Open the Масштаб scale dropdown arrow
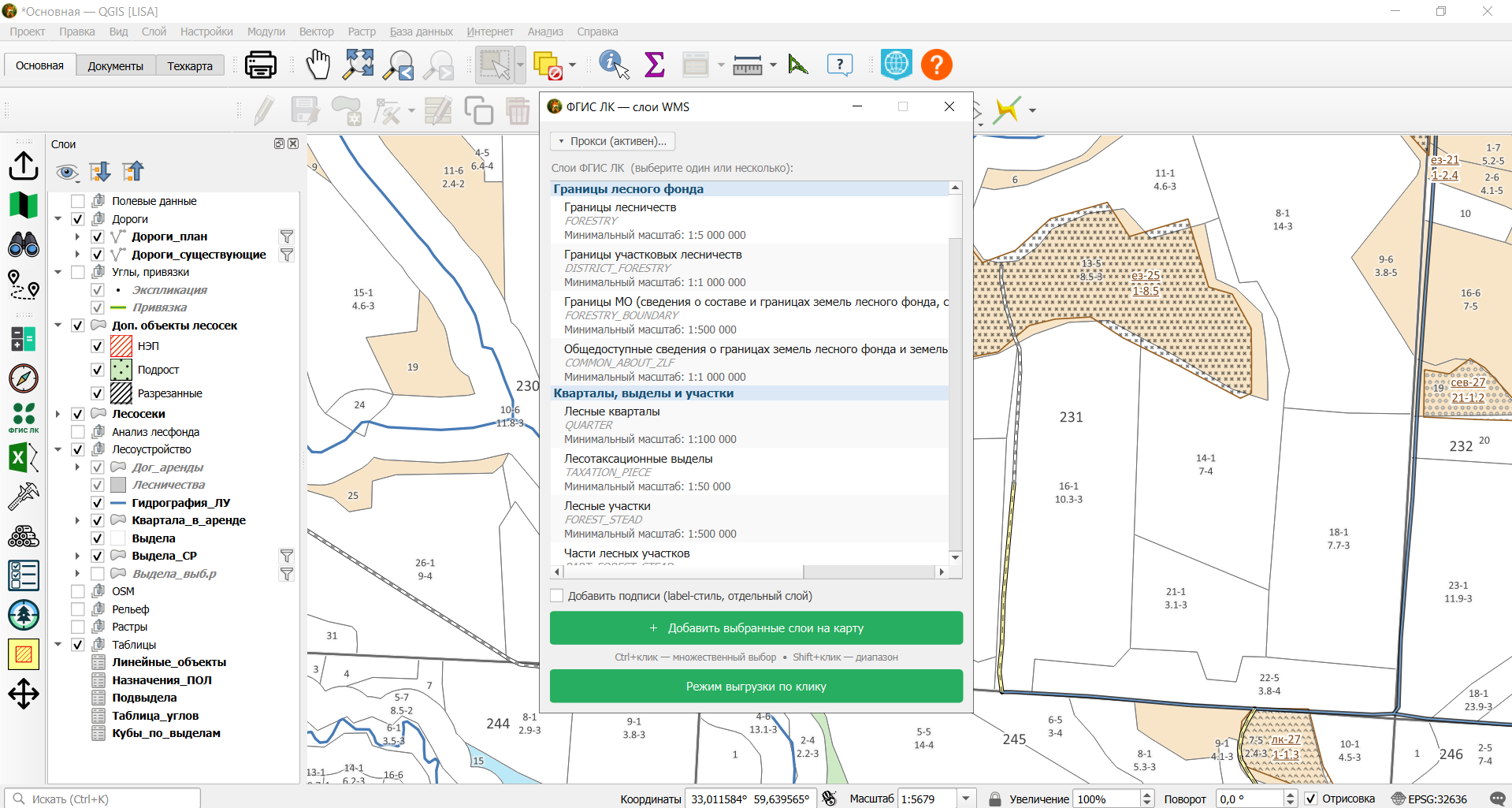The image size is (1512, 808). point(966,799)
